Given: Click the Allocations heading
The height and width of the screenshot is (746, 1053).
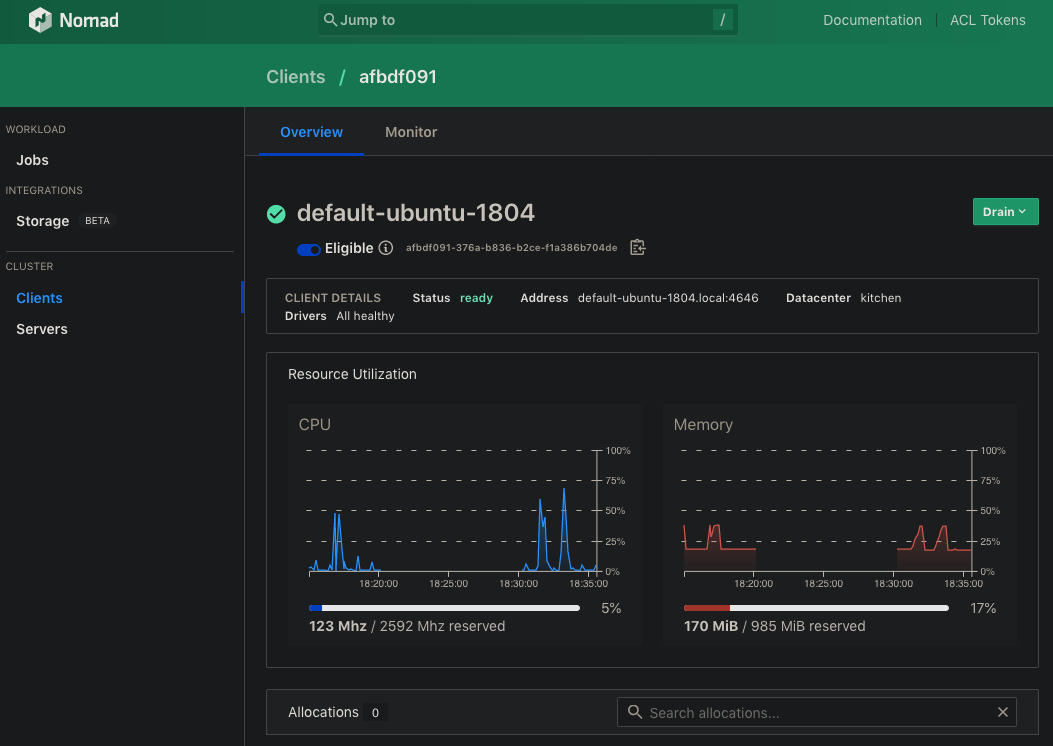Looking at the screenshot, I should point(323,712).
